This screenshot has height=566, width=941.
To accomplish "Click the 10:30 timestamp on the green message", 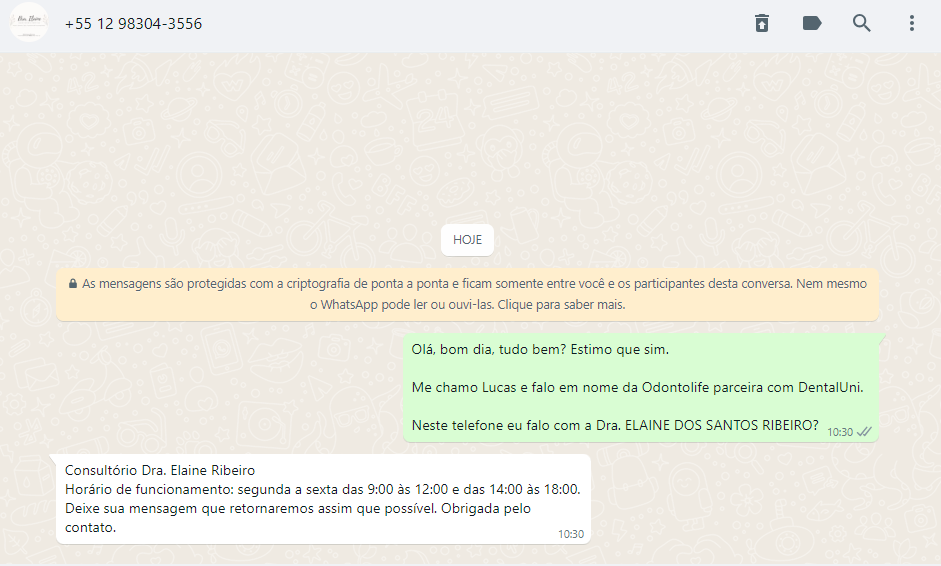I will click(x=840, y=432).
